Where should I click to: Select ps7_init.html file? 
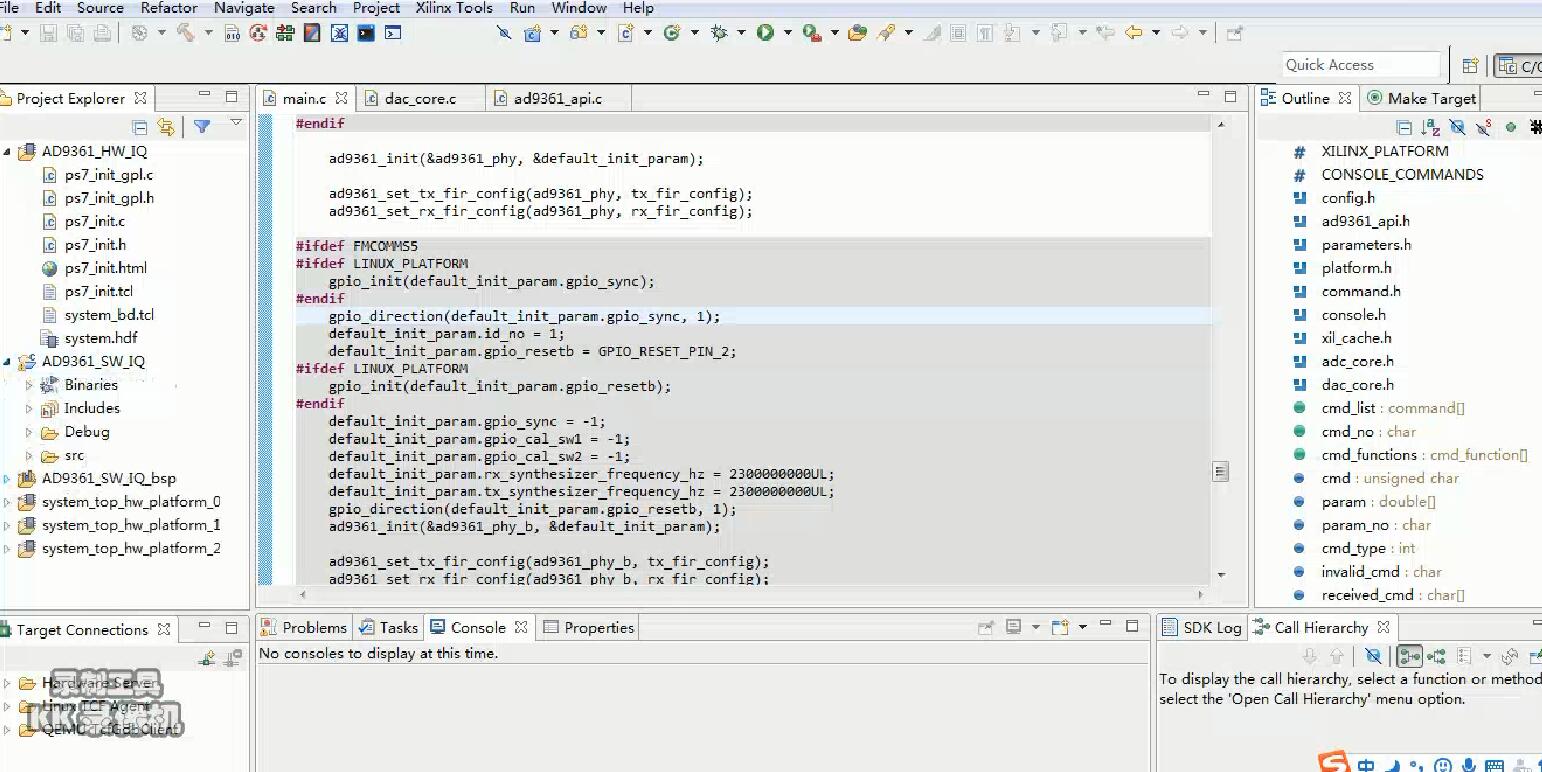(105, 268)
